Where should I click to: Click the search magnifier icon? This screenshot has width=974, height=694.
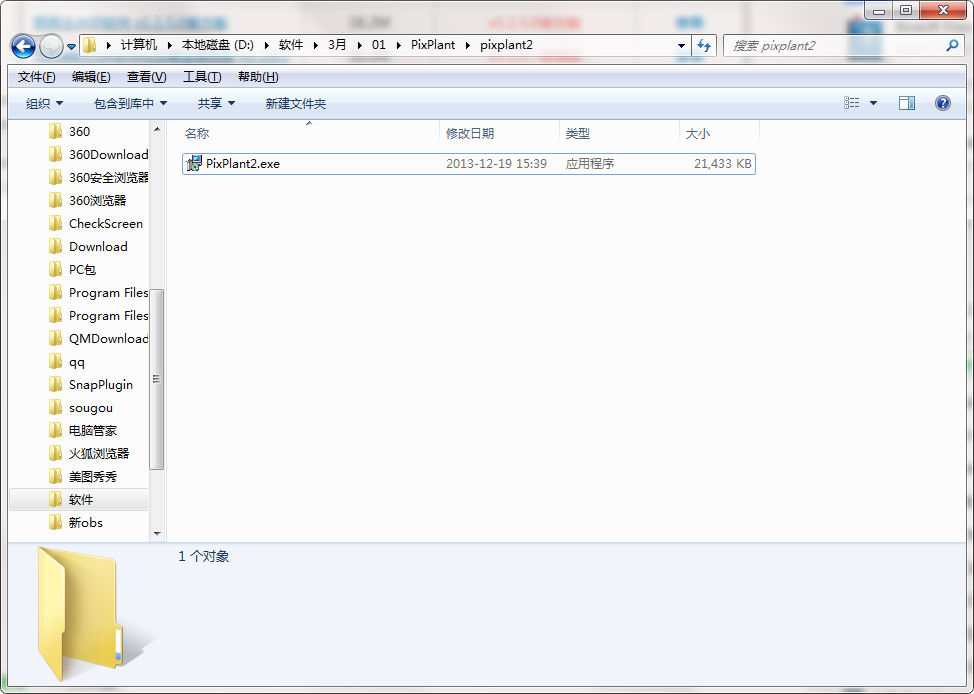click(x=952, y=45)
